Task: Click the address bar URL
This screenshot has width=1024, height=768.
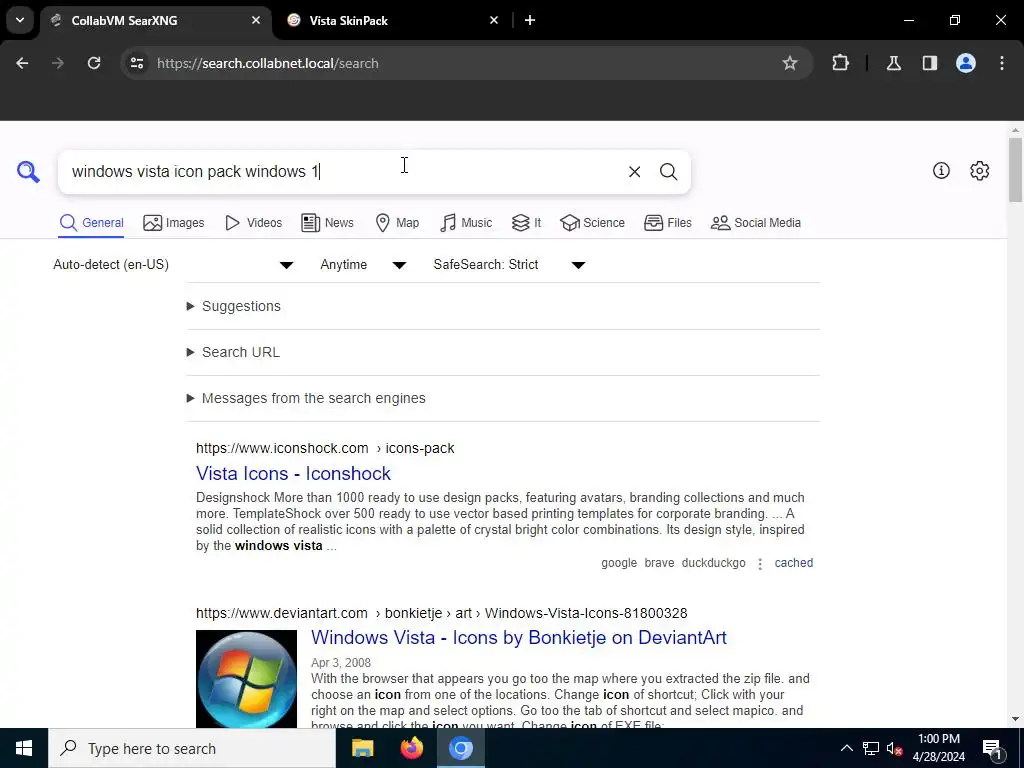Action: pos(268,63)
